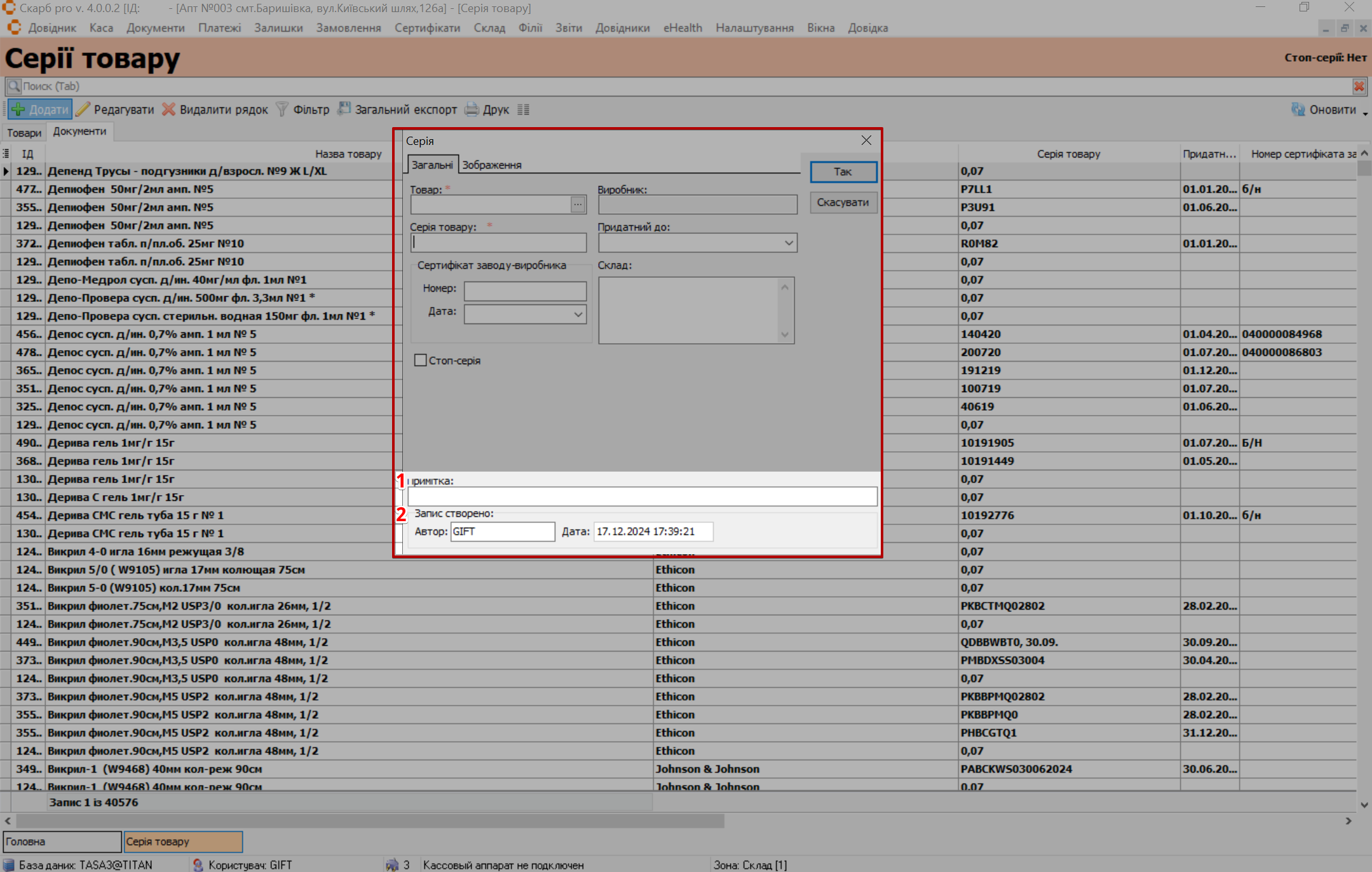The image size is (1372, 872).
Task: Enable the Стоп-серія checkbox
Action: [x=420, y=360]
